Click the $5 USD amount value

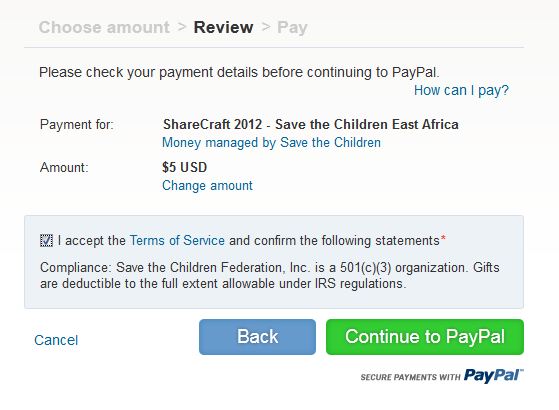click(184, 167)
